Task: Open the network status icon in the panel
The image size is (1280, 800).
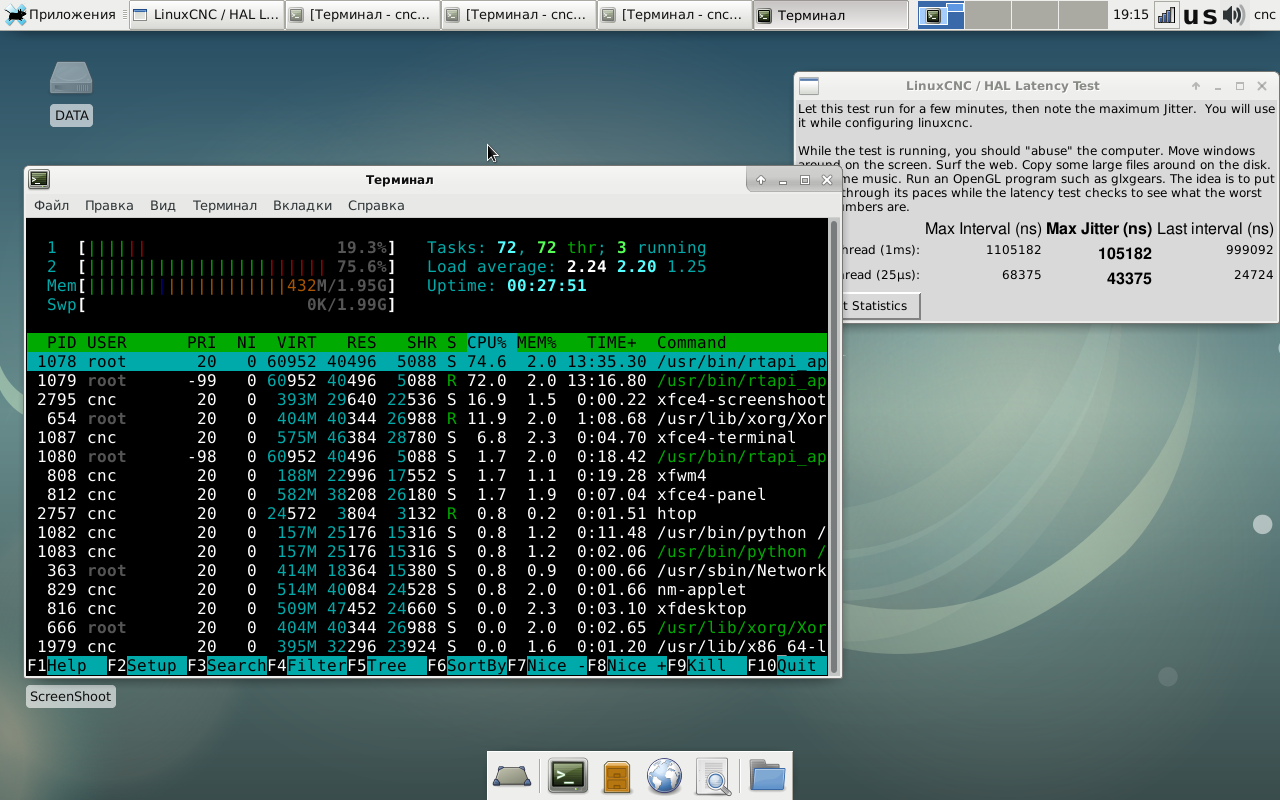Action: 1166,15
